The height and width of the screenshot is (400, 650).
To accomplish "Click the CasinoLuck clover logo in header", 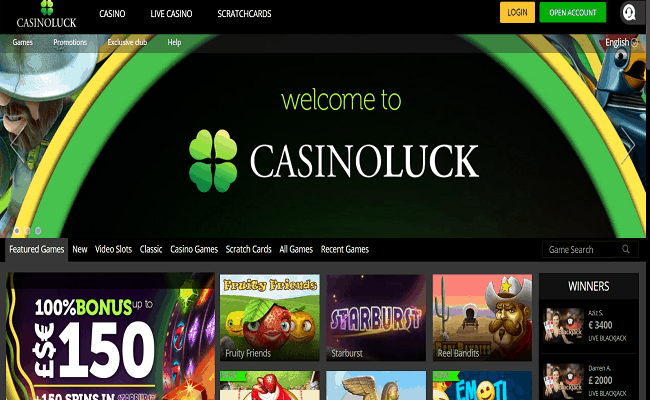I will coord(46,15).
